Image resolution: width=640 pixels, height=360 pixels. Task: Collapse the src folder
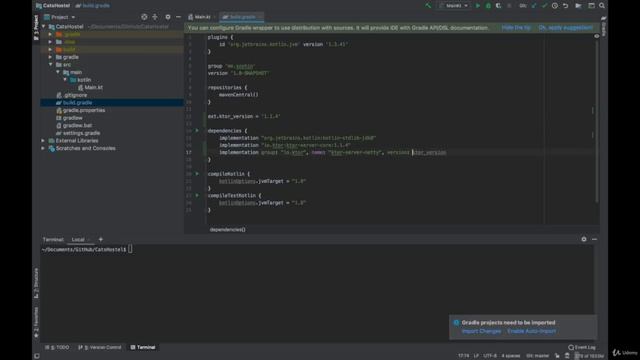[51, 64]
